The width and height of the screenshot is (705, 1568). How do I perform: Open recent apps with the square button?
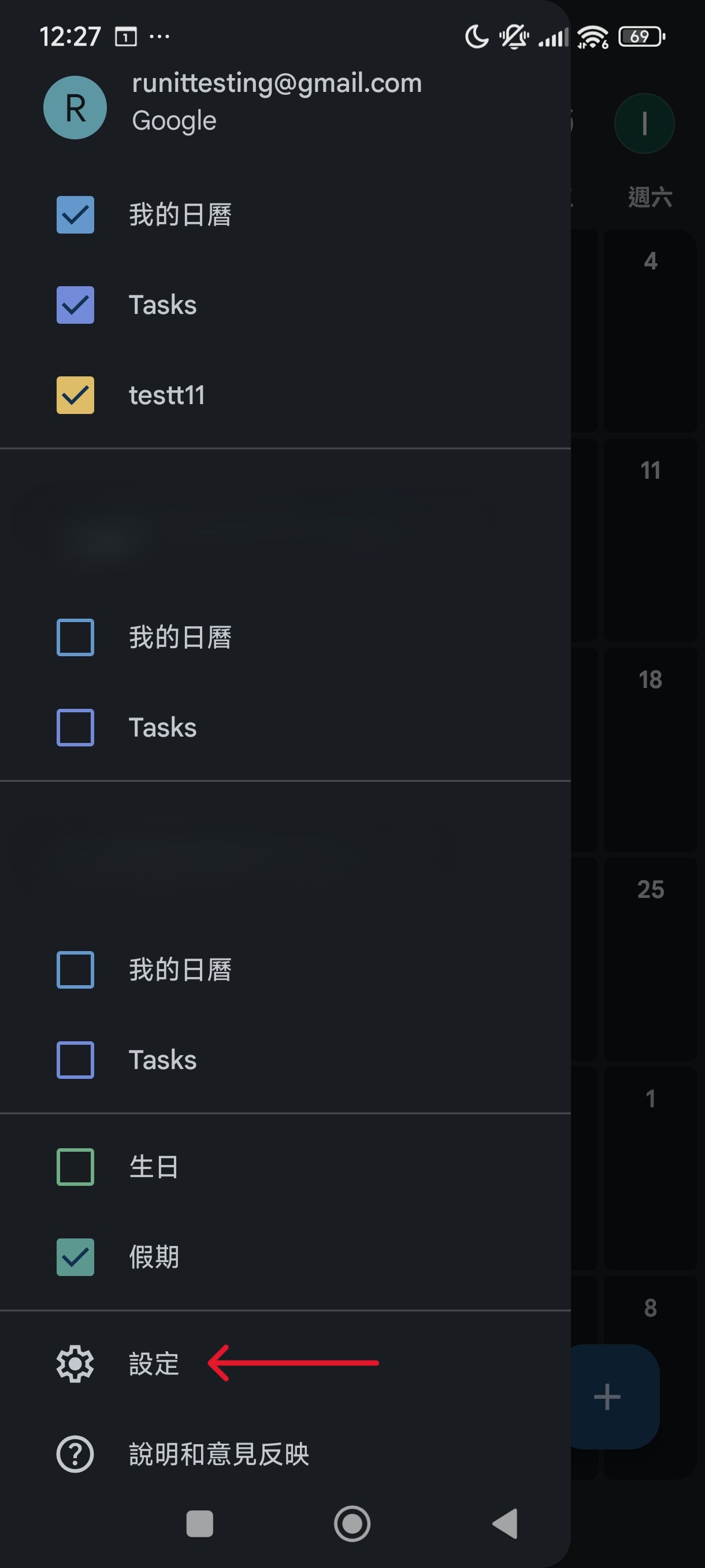pos(199,1523)
